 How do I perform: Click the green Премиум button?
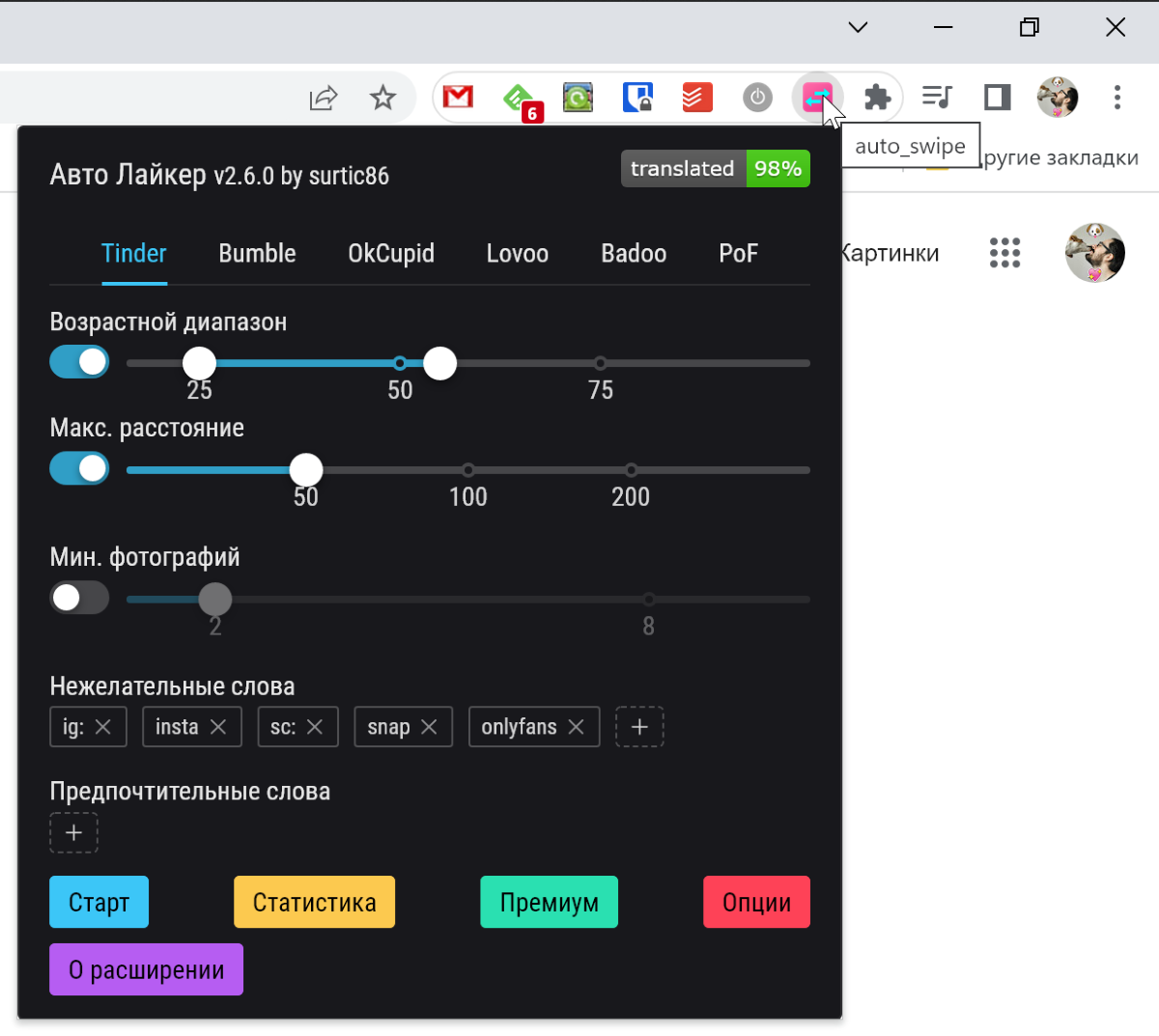click(x=549, y=902)
